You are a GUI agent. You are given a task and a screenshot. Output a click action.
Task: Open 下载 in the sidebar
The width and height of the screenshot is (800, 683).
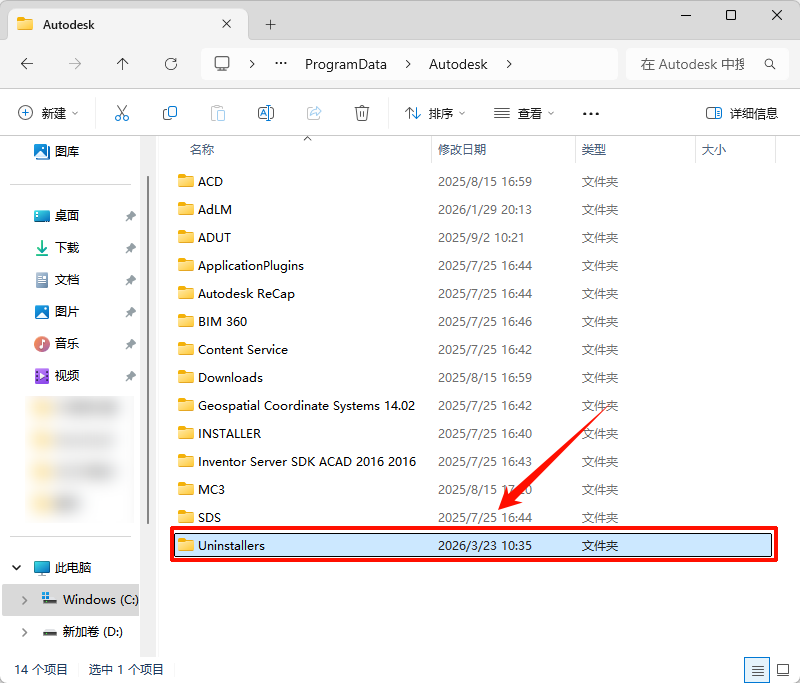[66, 247]
